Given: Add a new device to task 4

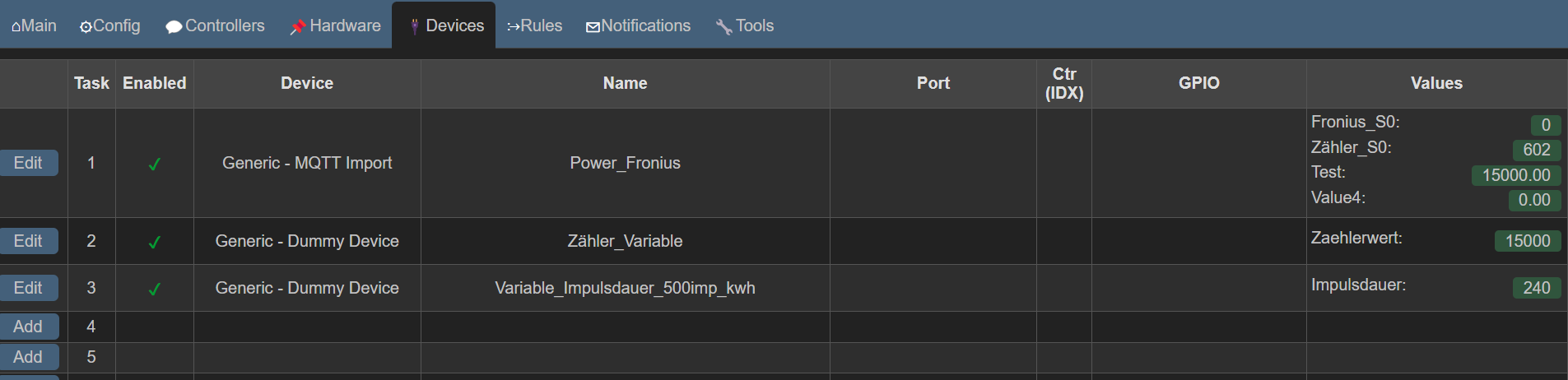Looking at the screenshot, I should tap(29, 327).
